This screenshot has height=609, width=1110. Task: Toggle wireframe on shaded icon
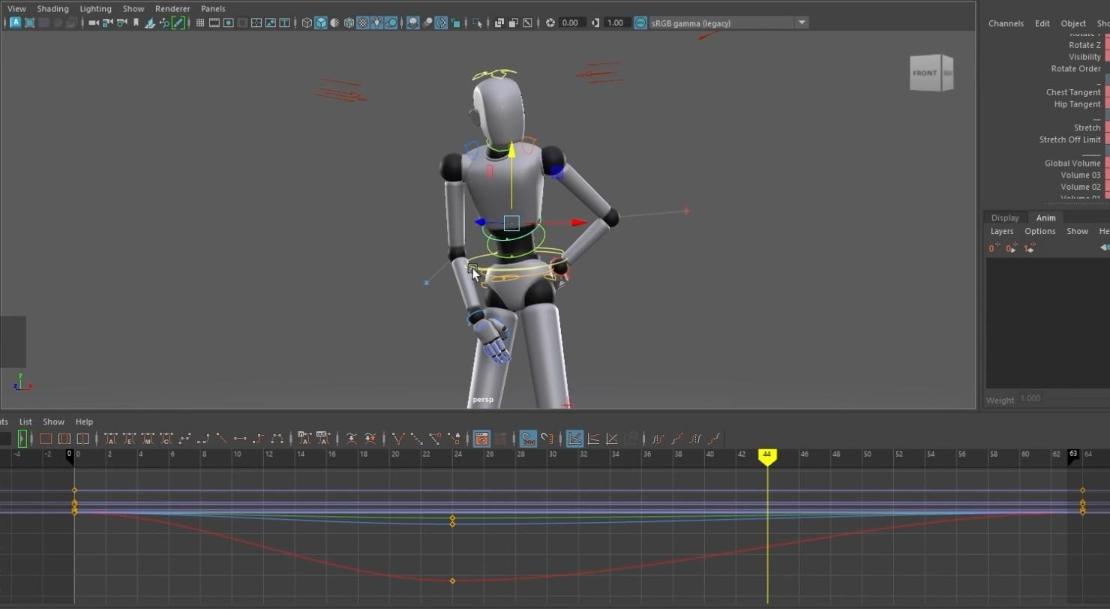coord(349,23)
